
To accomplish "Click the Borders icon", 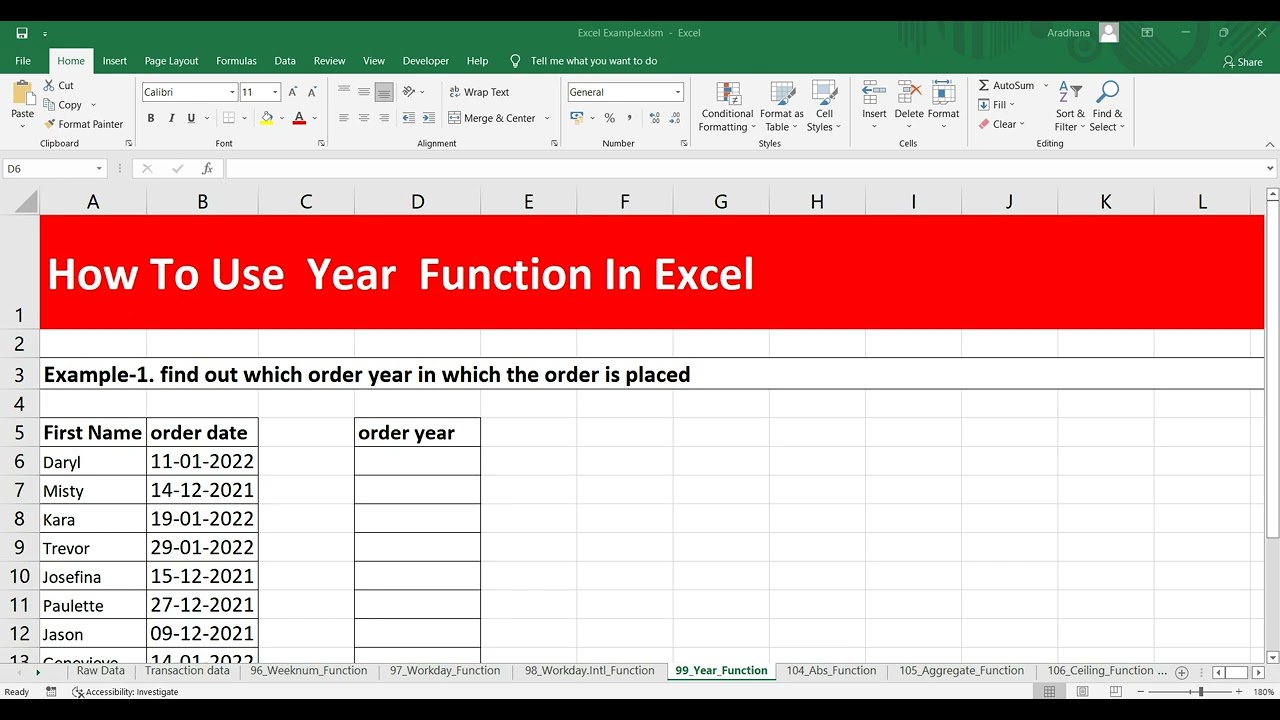I will point(229,118).
